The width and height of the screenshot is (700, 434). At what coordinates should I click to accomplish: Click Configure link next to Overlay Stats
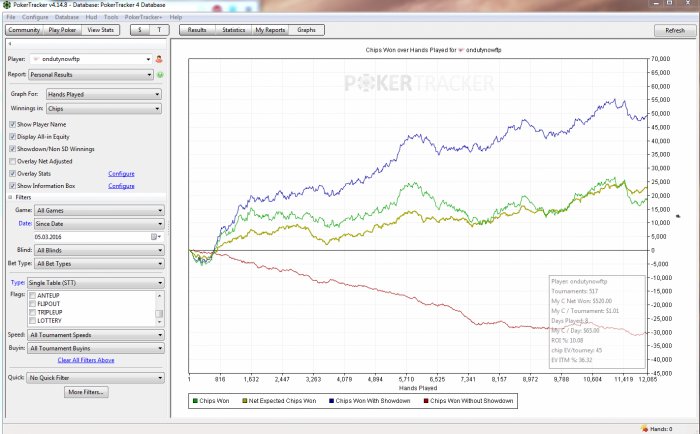pos(121,174)
